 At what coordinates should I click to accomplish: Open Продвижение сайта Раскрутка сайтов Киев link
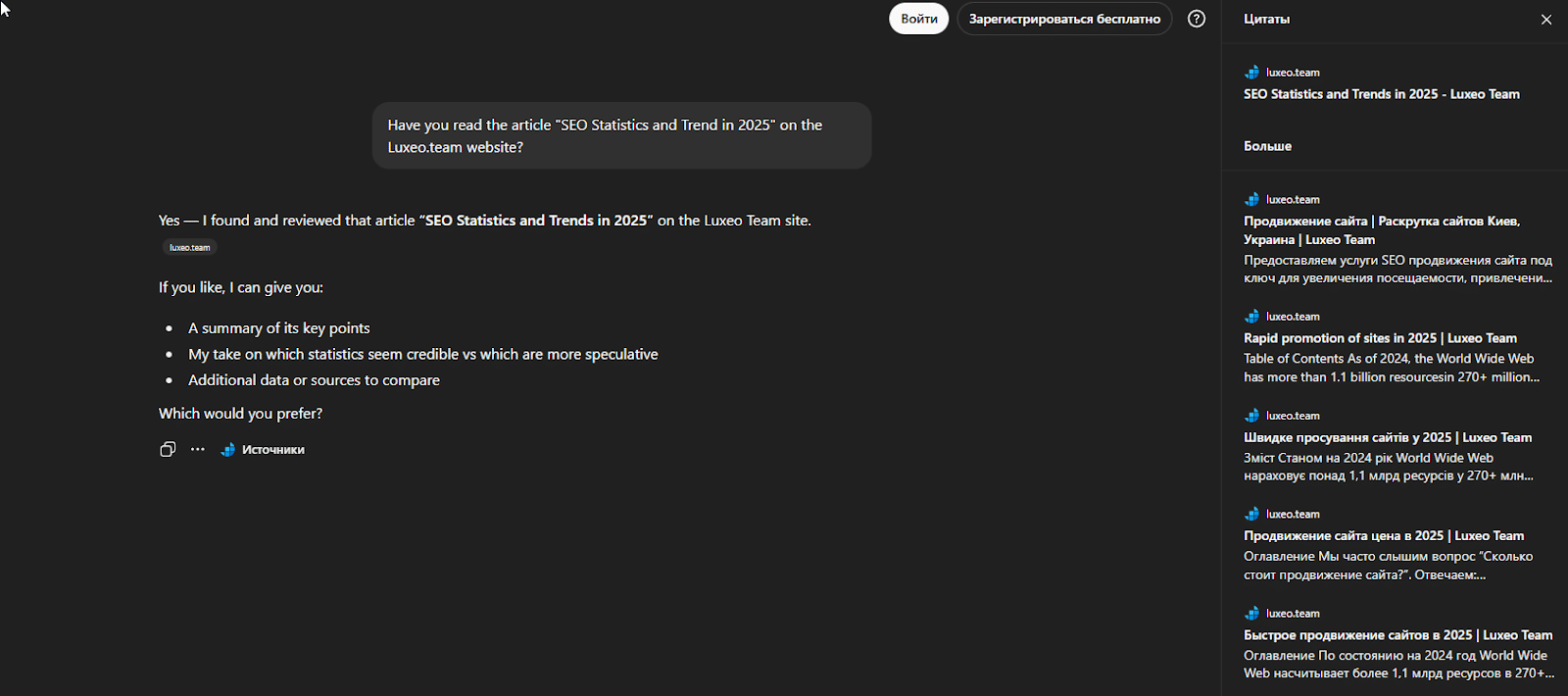click(1381, 230)
